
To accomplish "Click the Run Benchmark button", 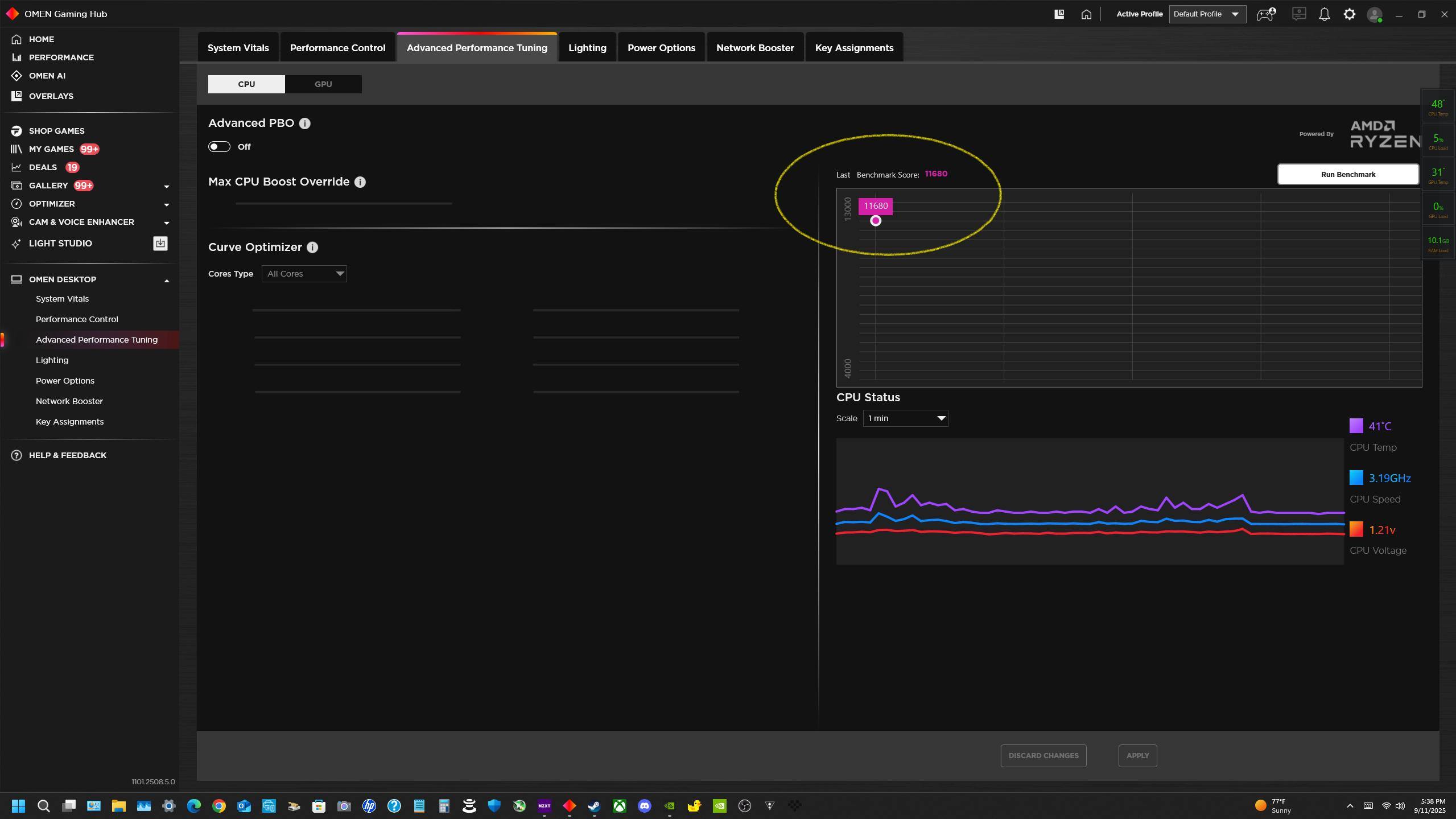I will [x=1347, y=174].
